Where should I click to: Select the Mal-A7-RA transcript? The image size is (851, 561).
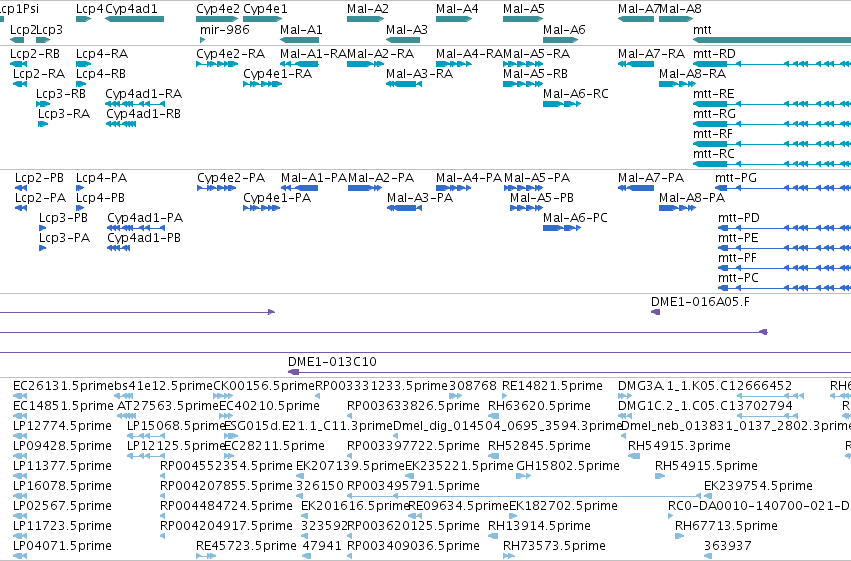point(636,64)
